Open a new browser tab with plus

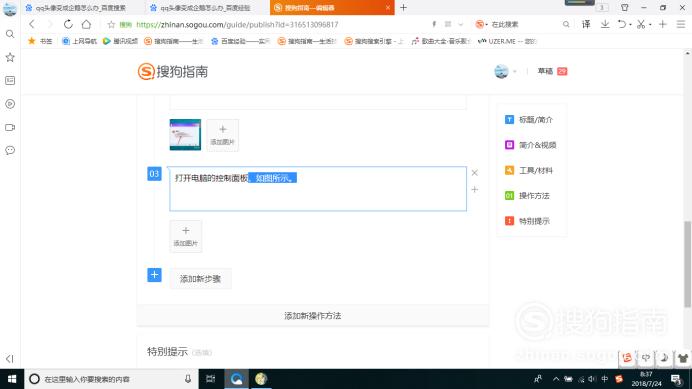click(403, 8)
